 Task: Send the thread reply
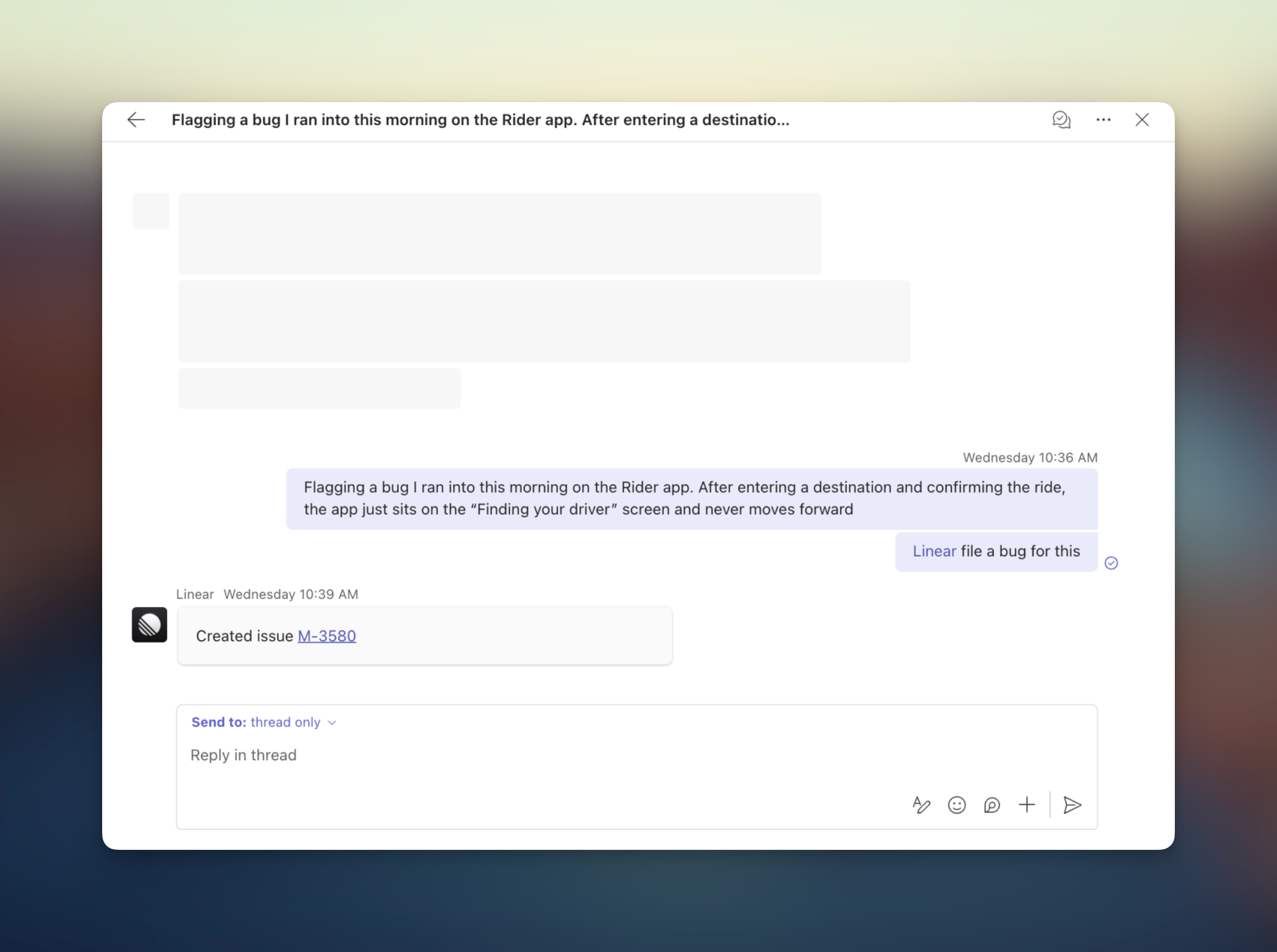(1072, 805)
